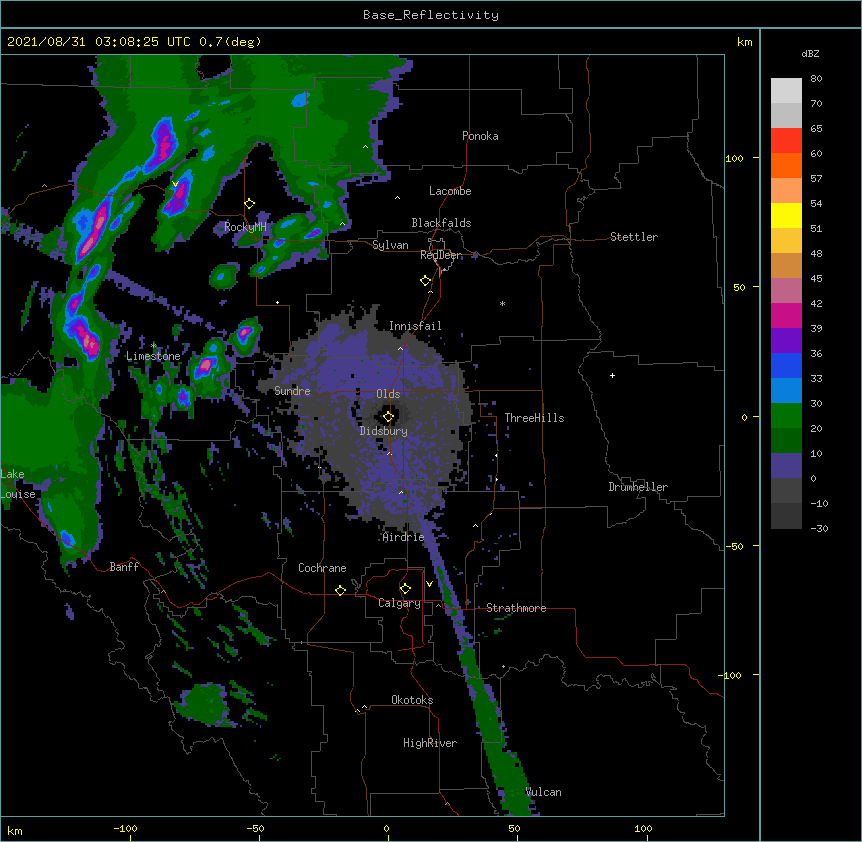Choose the purple 36-39 dBZ legend swatch
862x842 pixels.
(786, 341)
